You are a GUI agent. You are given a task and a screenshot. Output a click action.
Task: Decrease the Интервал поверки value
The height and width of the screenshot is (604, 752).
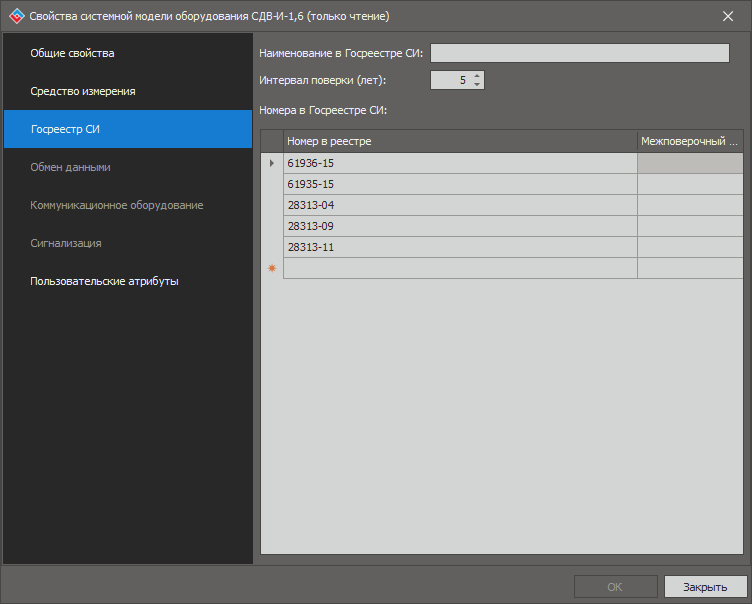[477, 84]
